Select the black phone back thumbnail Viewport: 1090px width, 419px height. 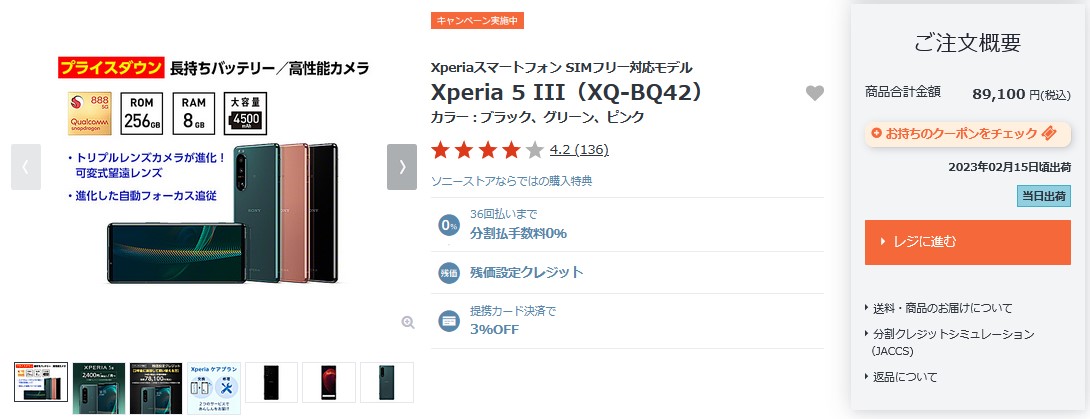click(272, 382)
